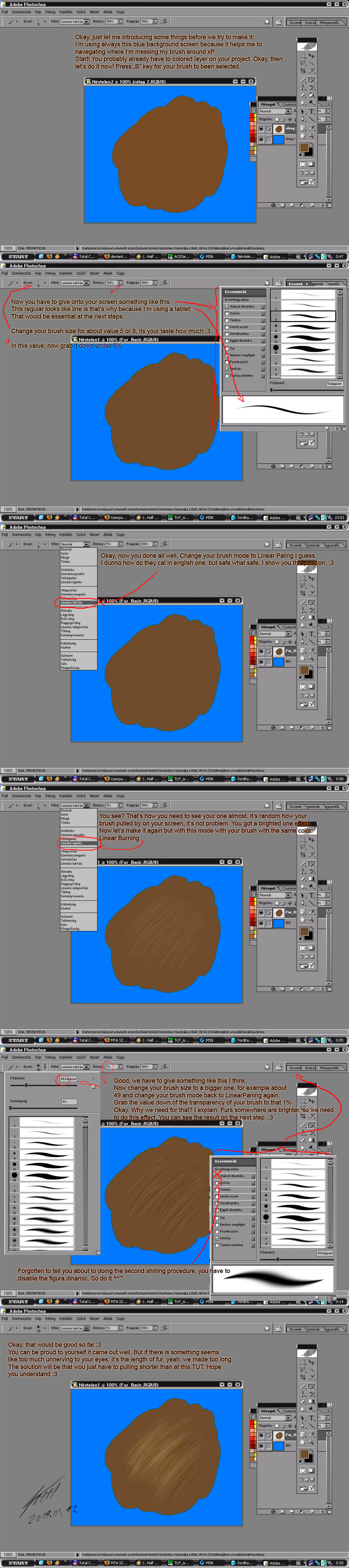This screenshot has width=349, height=1568.
Task: Click Quick Mask mode icon in the topmost toolbox
Action: pos(311,164)
